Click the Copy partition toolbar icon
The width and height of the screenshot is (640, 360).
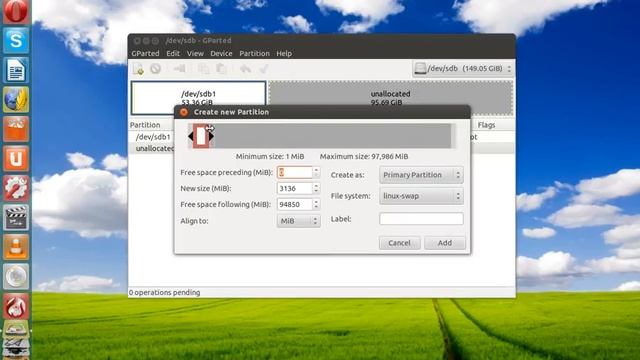pos(203,69)
